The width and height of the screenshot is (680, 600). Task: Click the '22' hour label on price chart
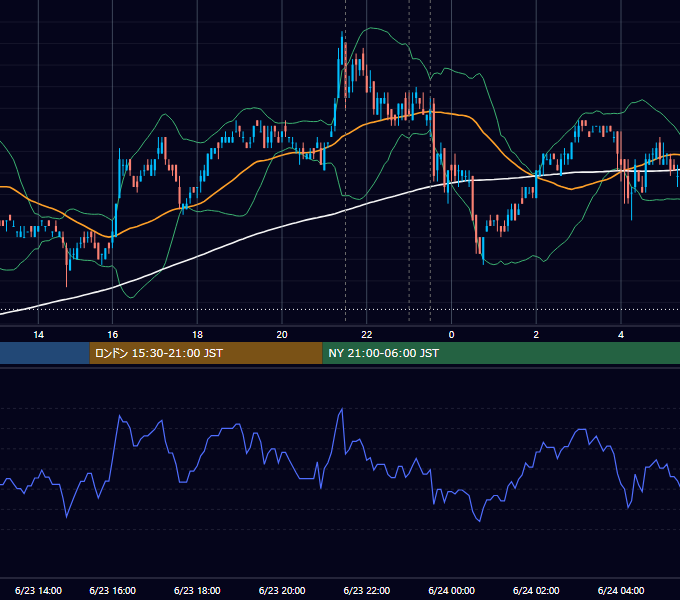coord(367,335)
